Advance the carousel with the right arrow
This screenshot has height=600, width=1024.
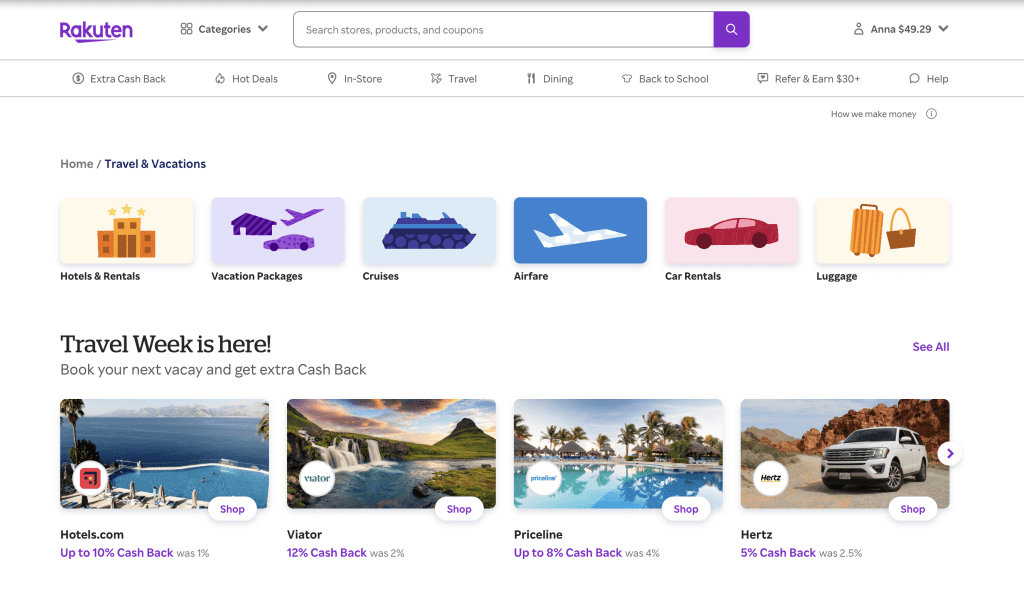(x=950, y=453)
